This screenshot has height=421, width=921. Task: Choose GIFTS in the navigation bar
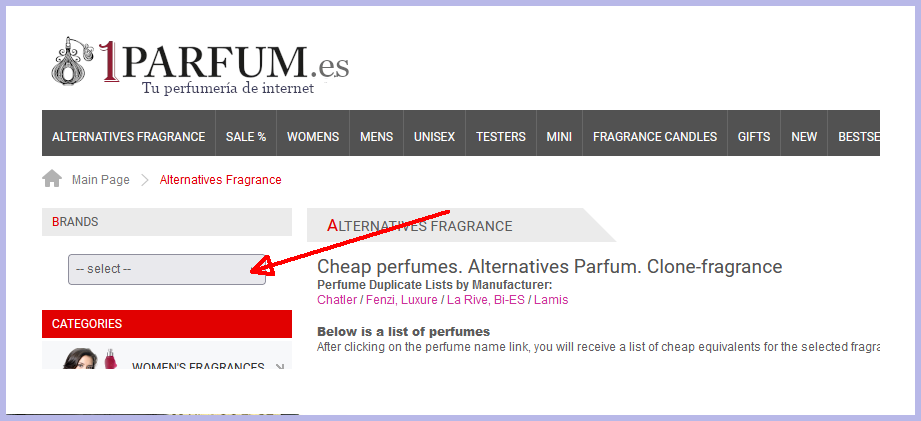tap(754, 137)
